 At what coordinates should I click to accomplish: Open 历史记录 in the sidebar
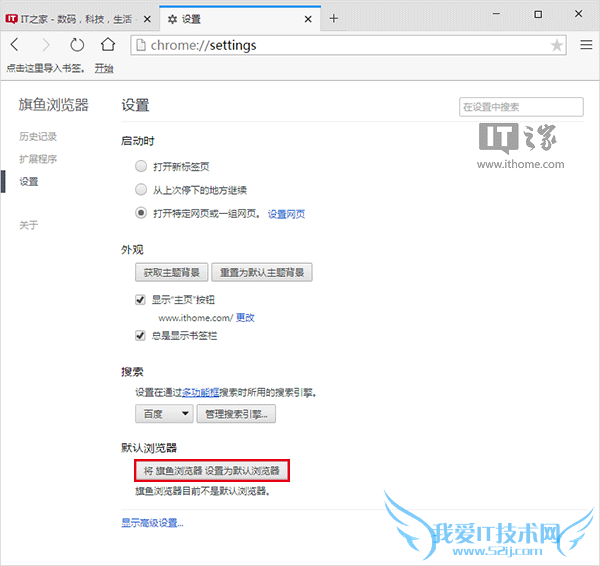click(38, 136)
